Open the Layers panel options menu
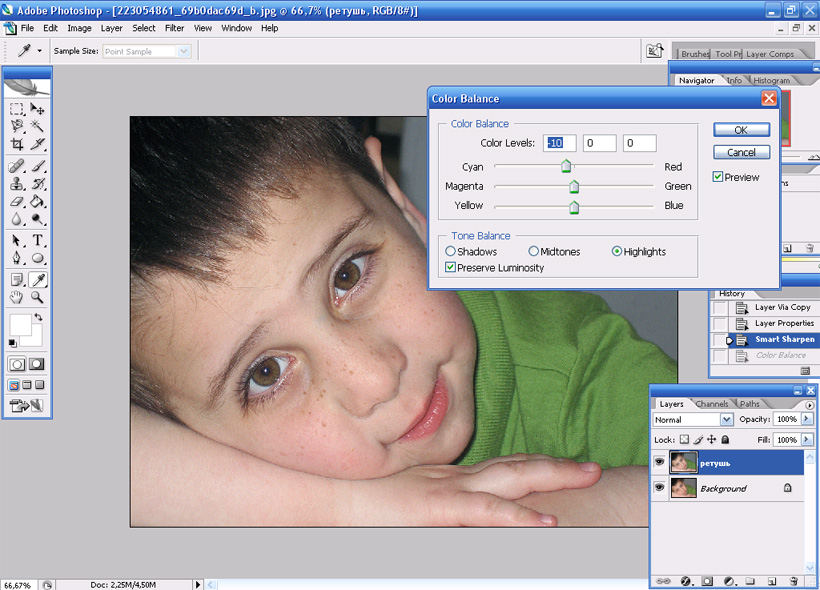Viewport: 820px width, 590px height. click(x=810, y=405)
